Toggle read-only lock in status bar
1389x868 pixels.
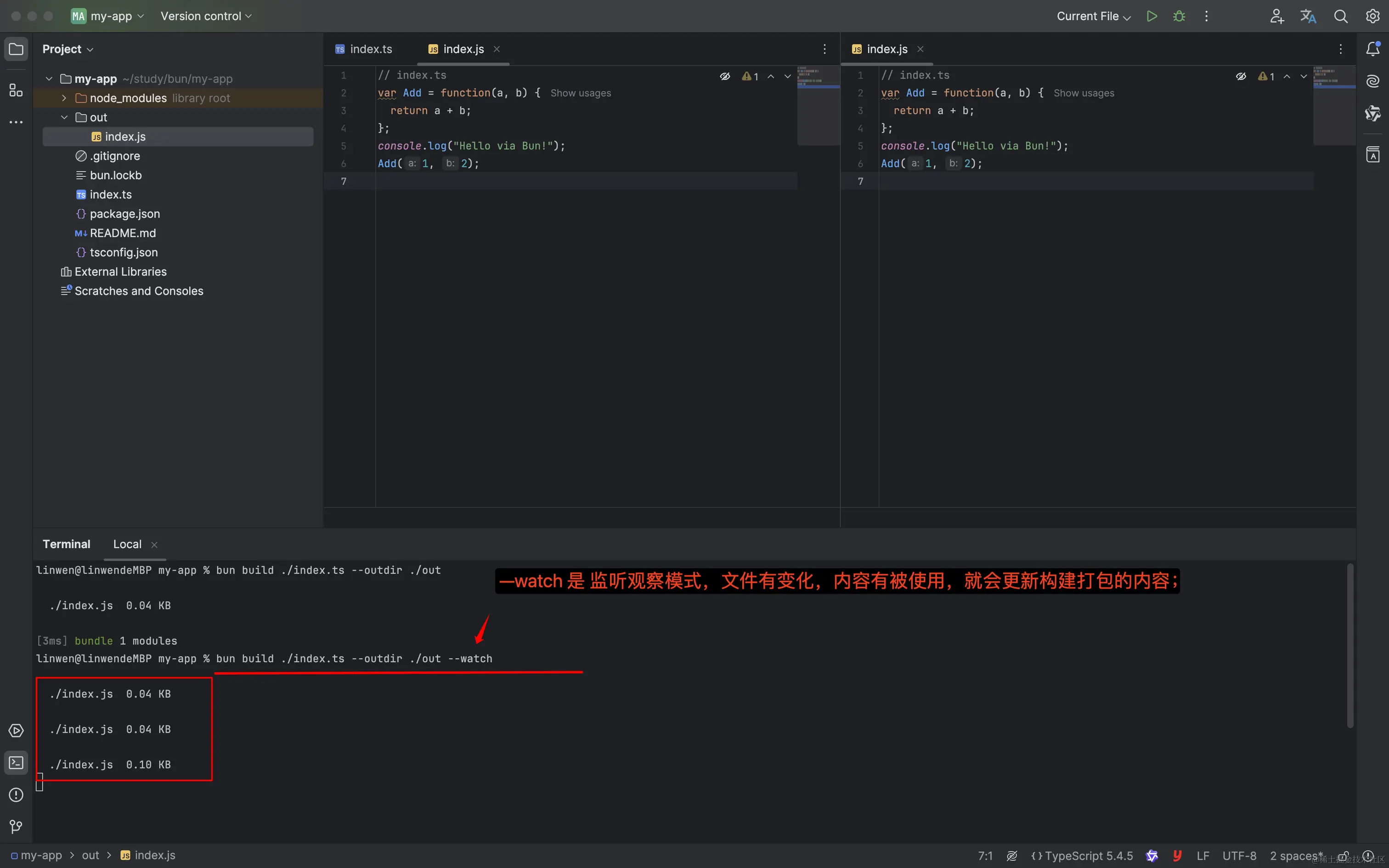click(1344, 855)
